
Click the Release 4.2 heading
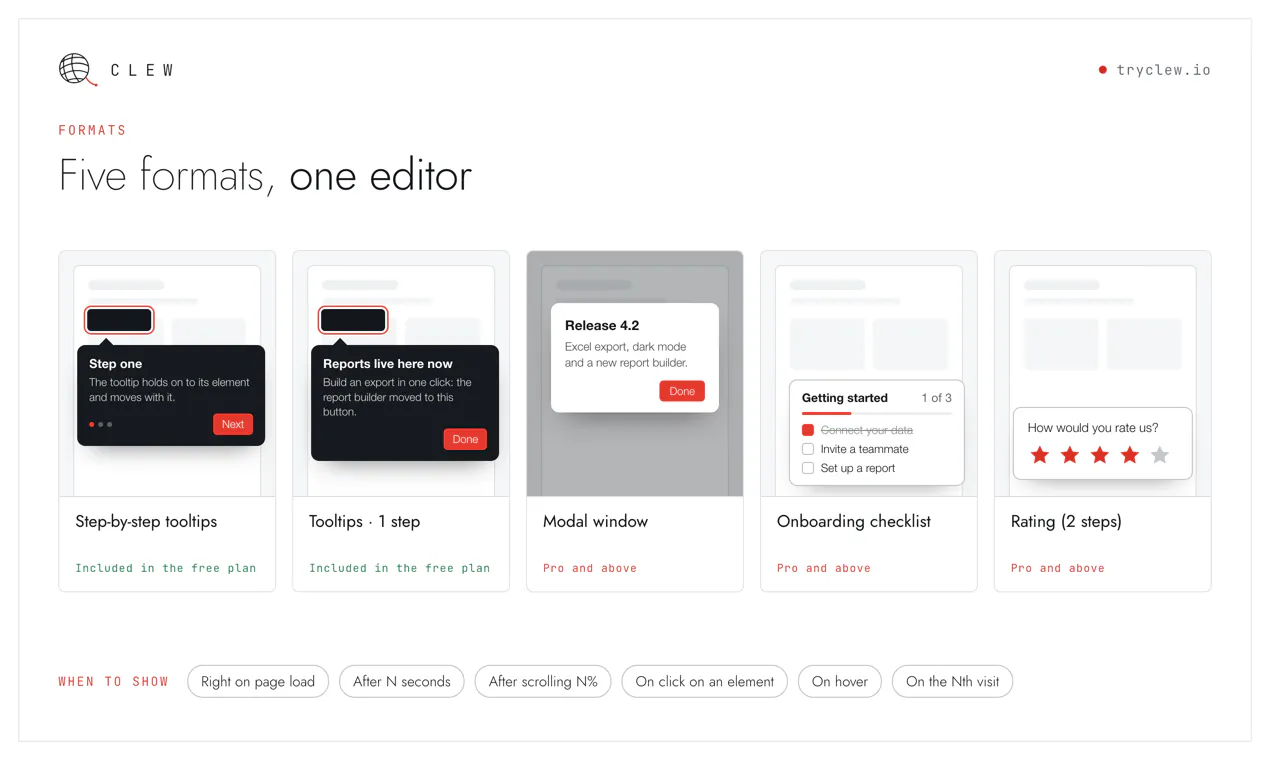(602, 325)
